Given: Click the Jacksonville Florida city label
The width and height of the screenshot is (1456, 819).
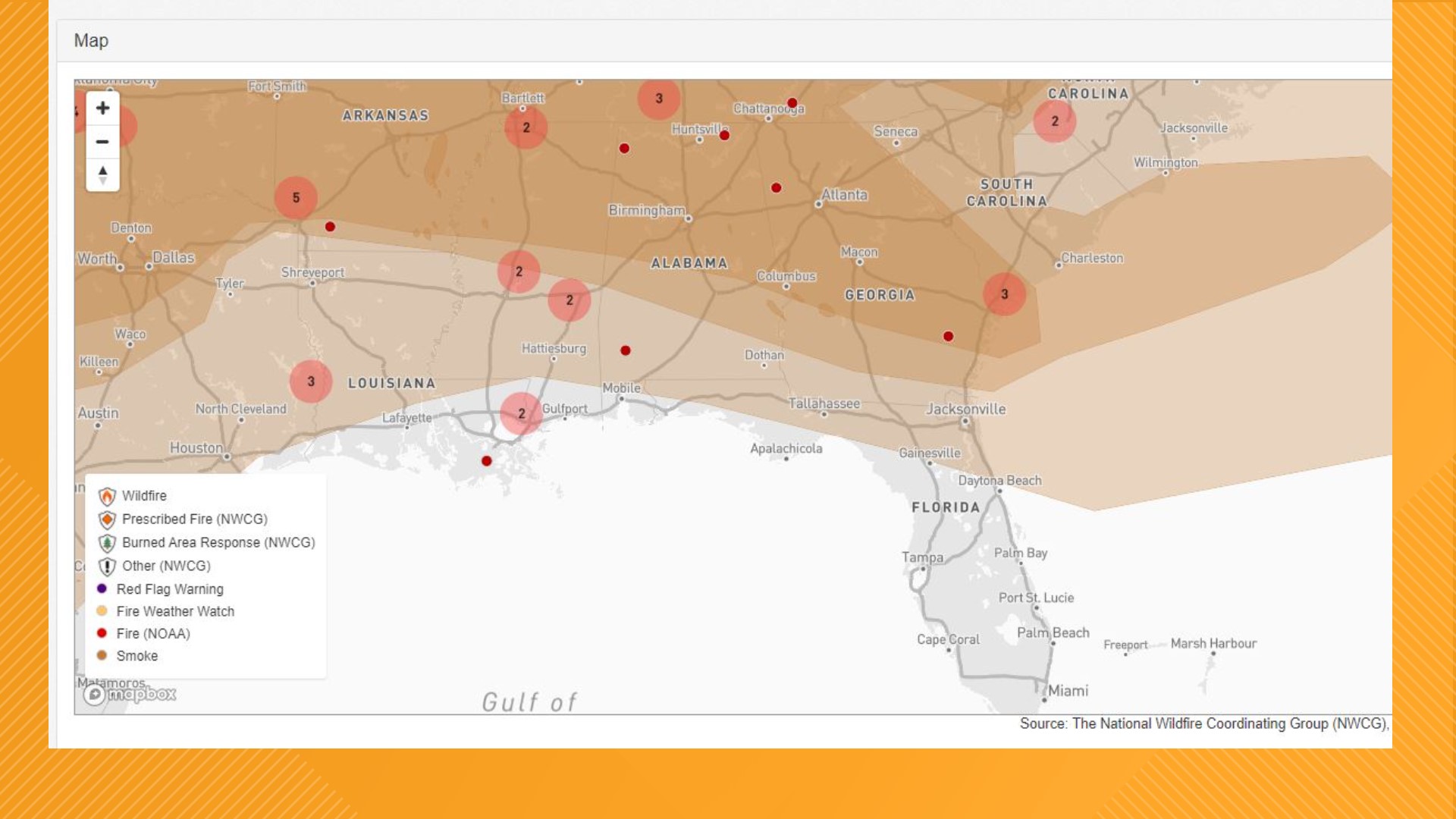Looking at the screenshot, I should (x=966, y=409).
